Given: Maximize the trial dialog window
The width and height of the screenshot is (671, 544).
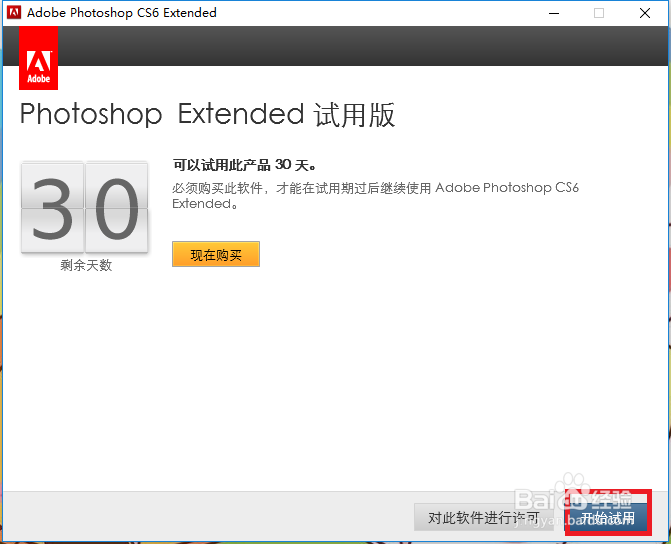Looking at the screenshot, I should point(599,13).
